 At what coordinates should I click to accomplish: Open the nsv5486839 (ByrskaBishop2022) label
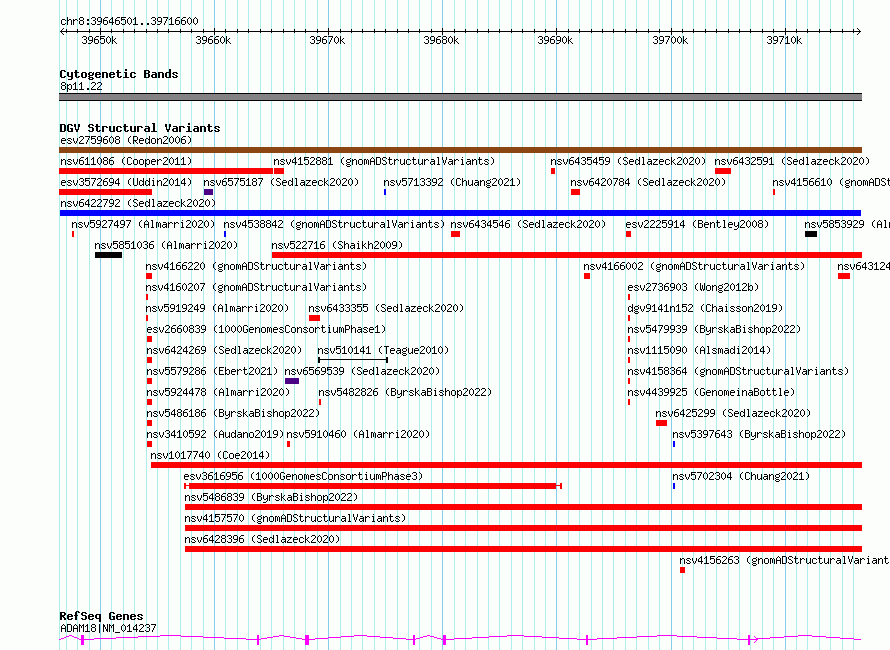point(271,497)
